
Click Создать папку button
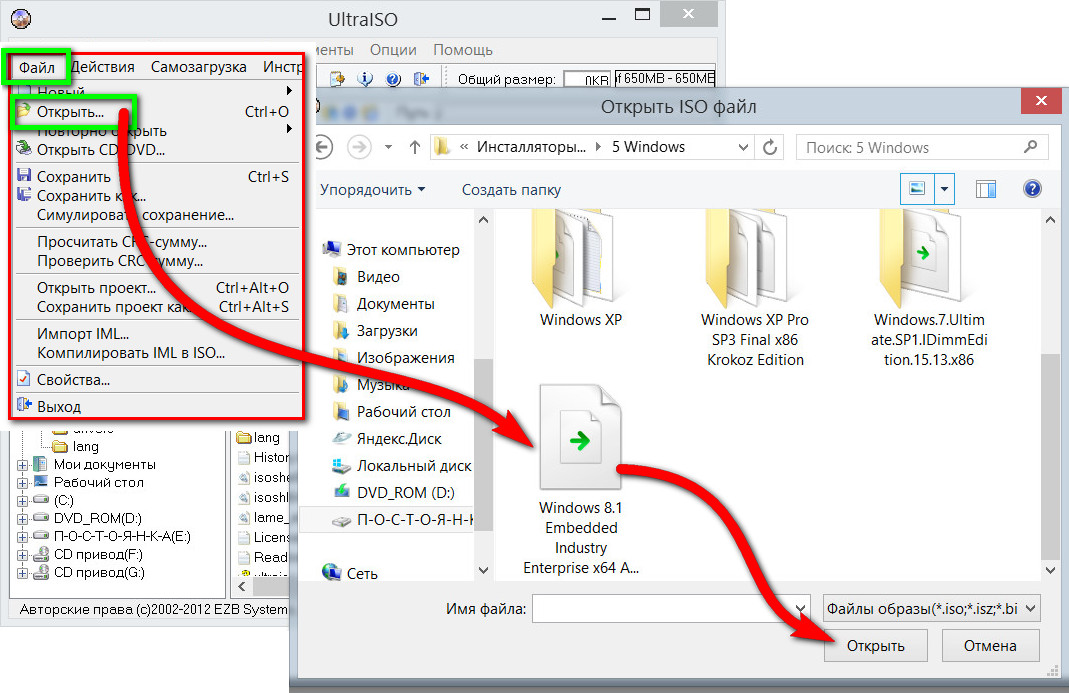pos(511,190)
